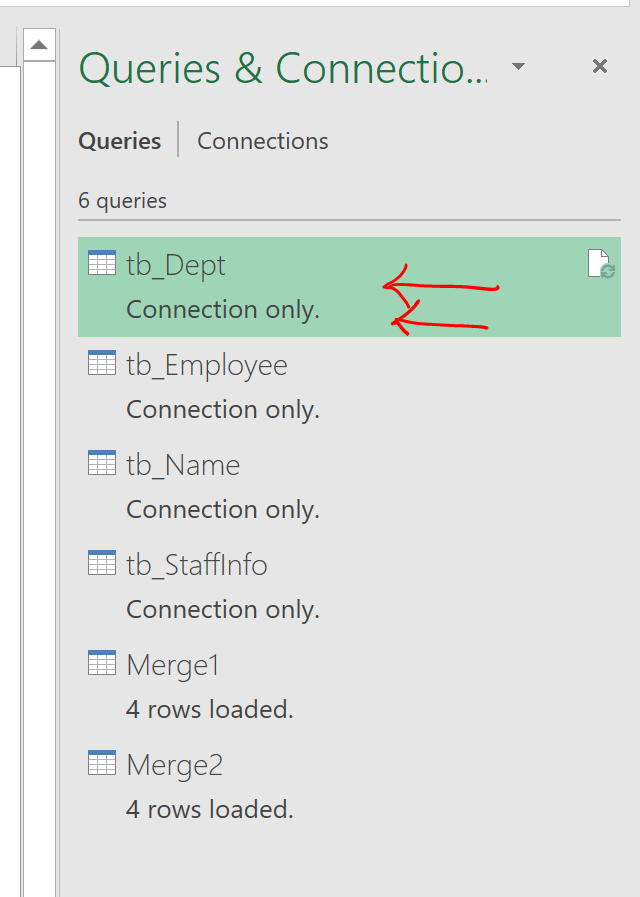This screenshot has height=897, width=640.
Task: Click the Queries & Connections pane title
Action: tap(284, 68)
